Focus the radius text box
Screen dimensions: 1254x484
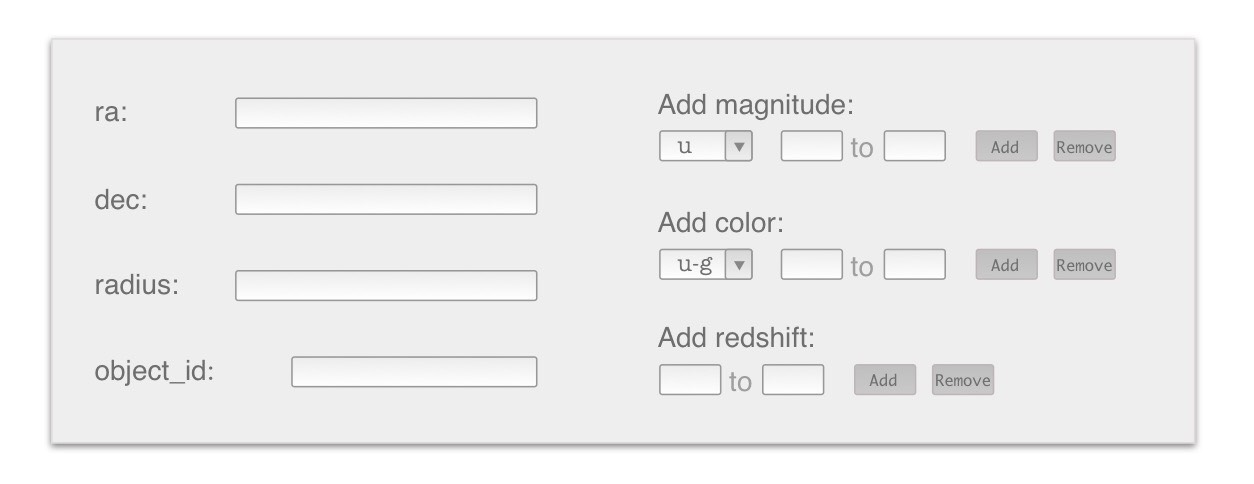pyautogui.click(x=385, y=285)
